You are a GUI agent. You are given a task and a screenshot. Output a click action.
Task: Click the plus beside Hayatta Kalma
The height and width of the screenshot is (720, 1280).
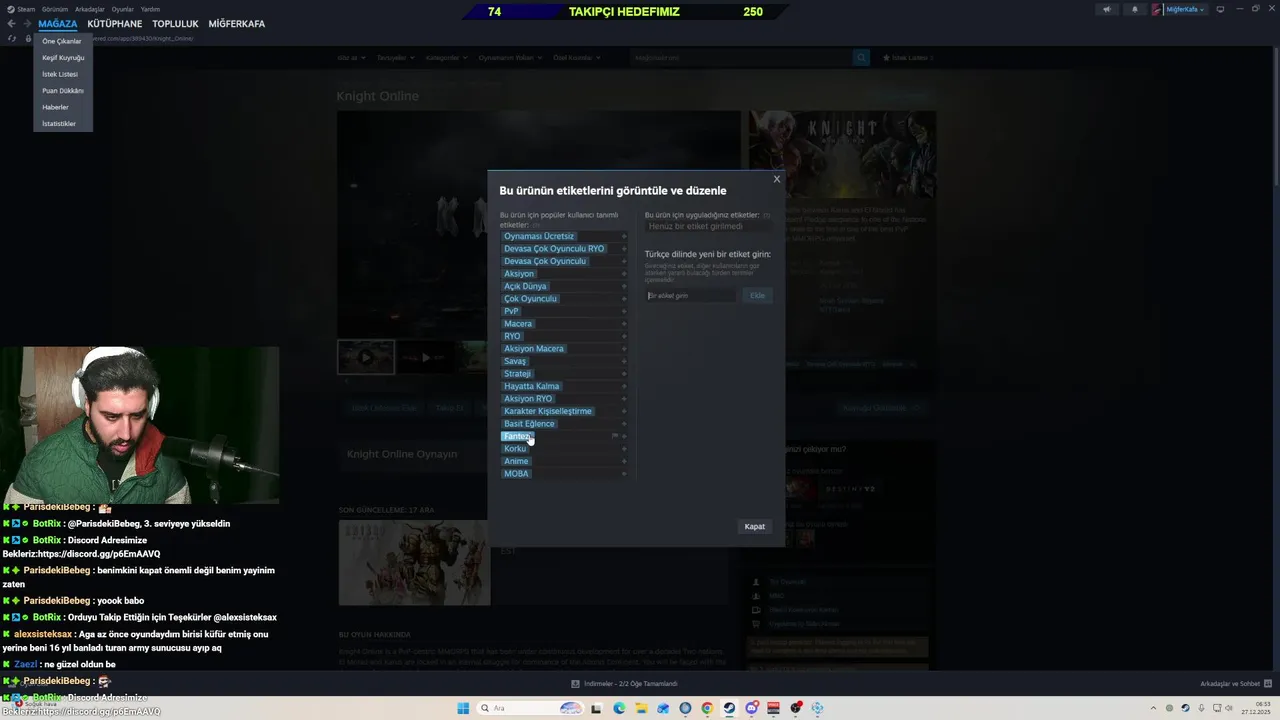coord(624,387)
